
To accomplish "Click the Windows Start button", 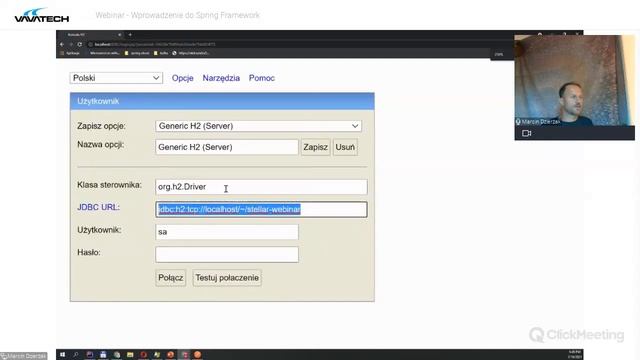I will point(62,355).
